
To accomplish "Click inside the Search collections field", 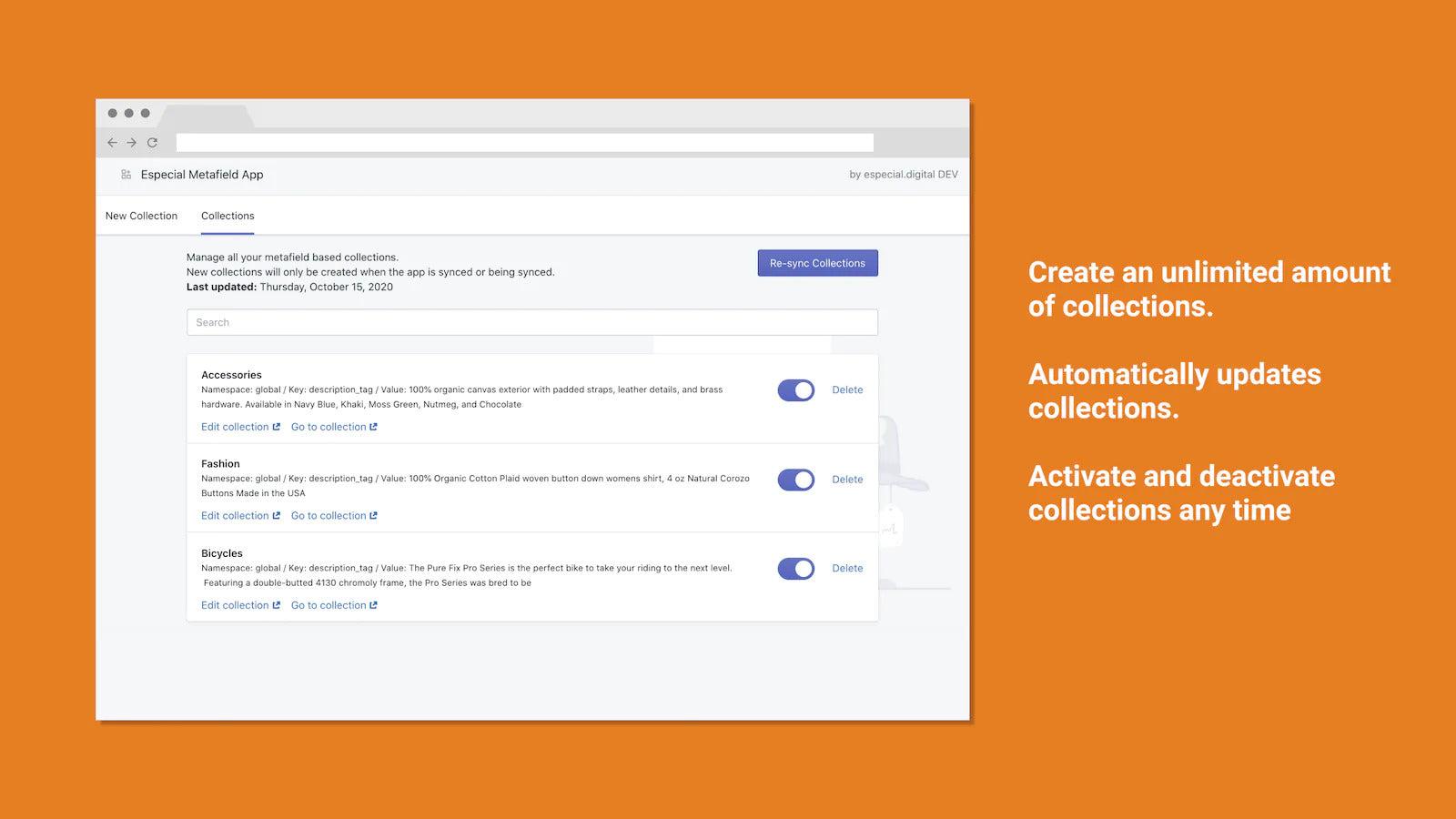I will pyautogui.click(x=531, y=322).
